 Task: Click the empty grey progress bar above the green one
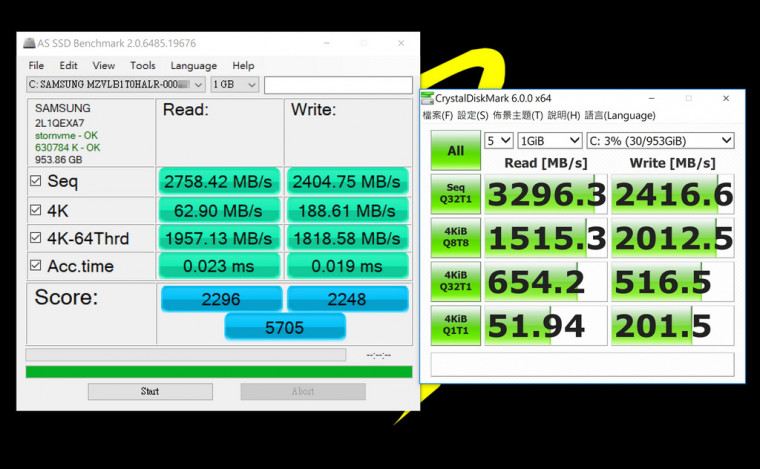pos(186,355)
